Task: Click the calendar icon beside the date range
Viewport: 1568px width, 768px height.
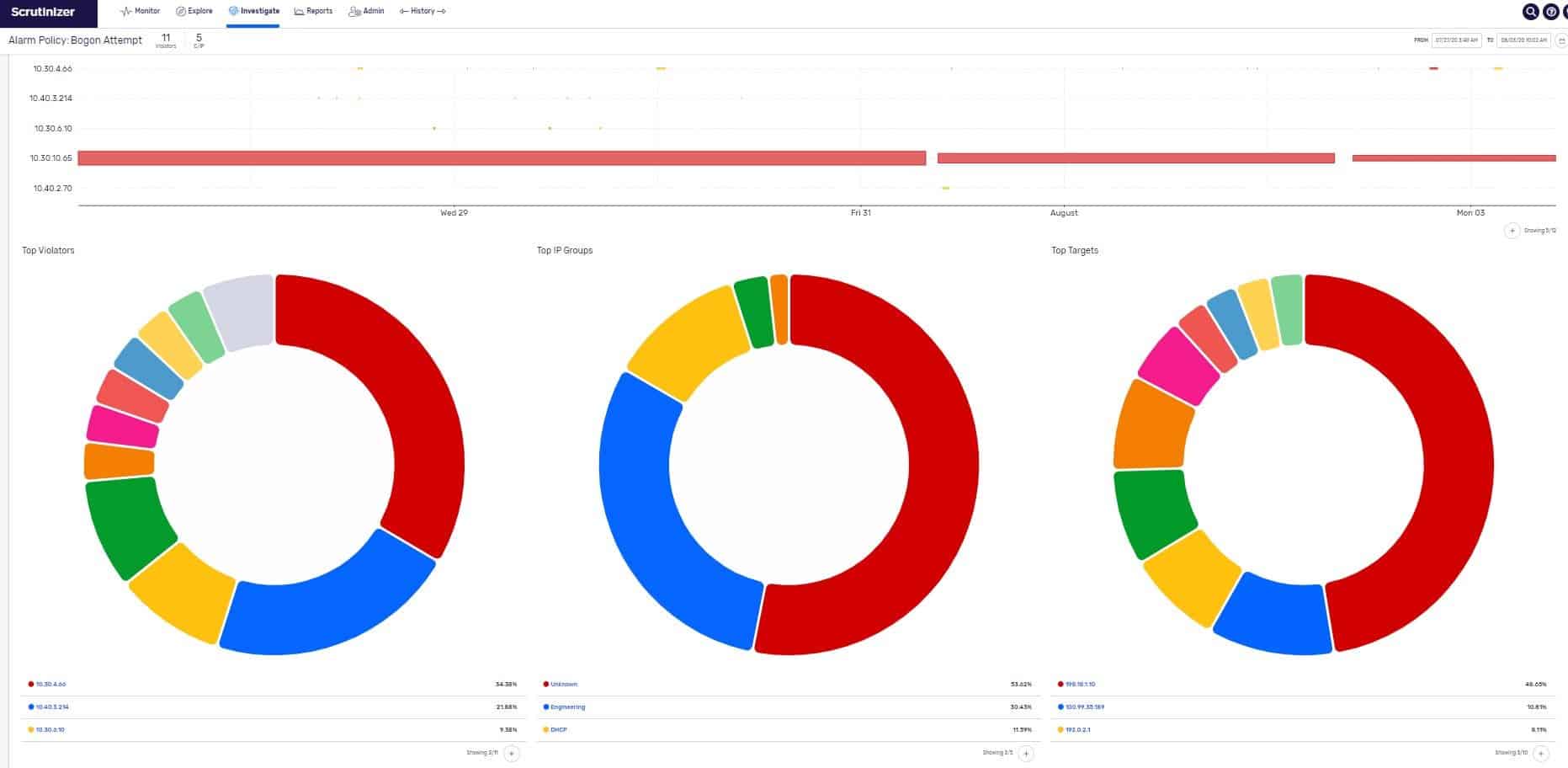Action: coord(1561,40)
